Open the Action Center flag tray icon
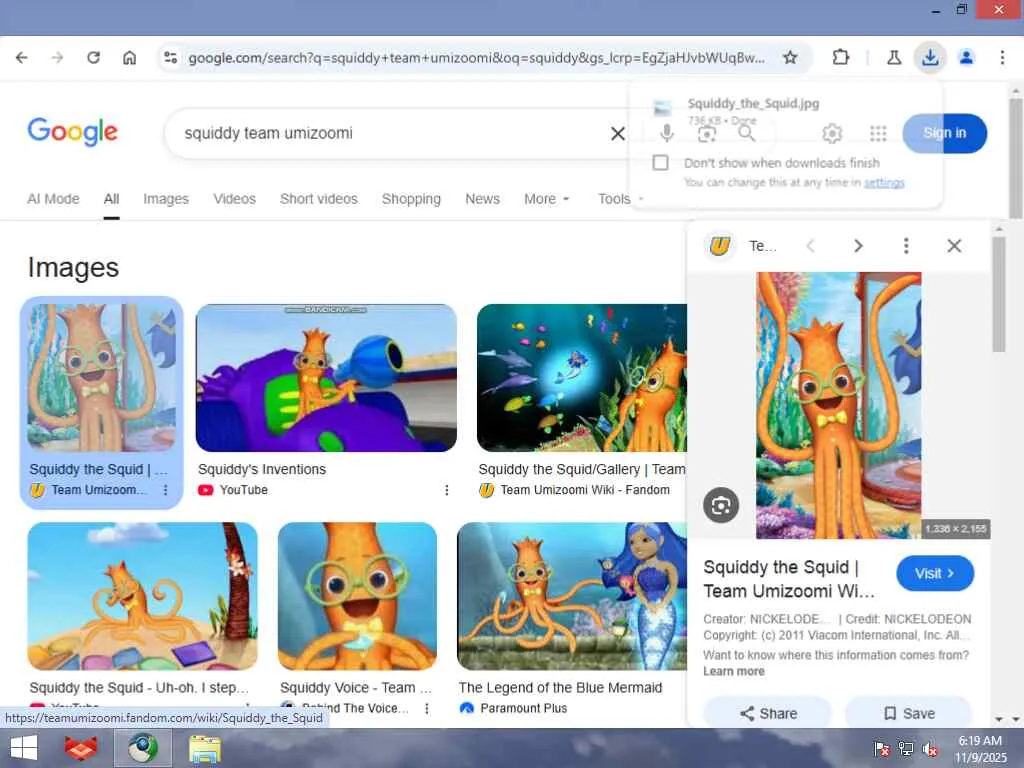The height and width of the screenshot is (768, 1024). (881, 749)
